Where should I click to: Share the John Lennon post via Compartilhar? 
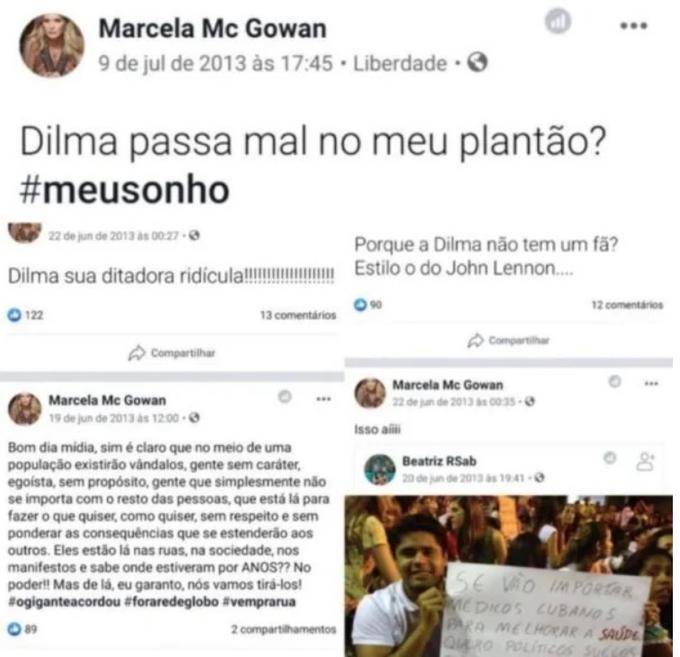coord(508,340)
